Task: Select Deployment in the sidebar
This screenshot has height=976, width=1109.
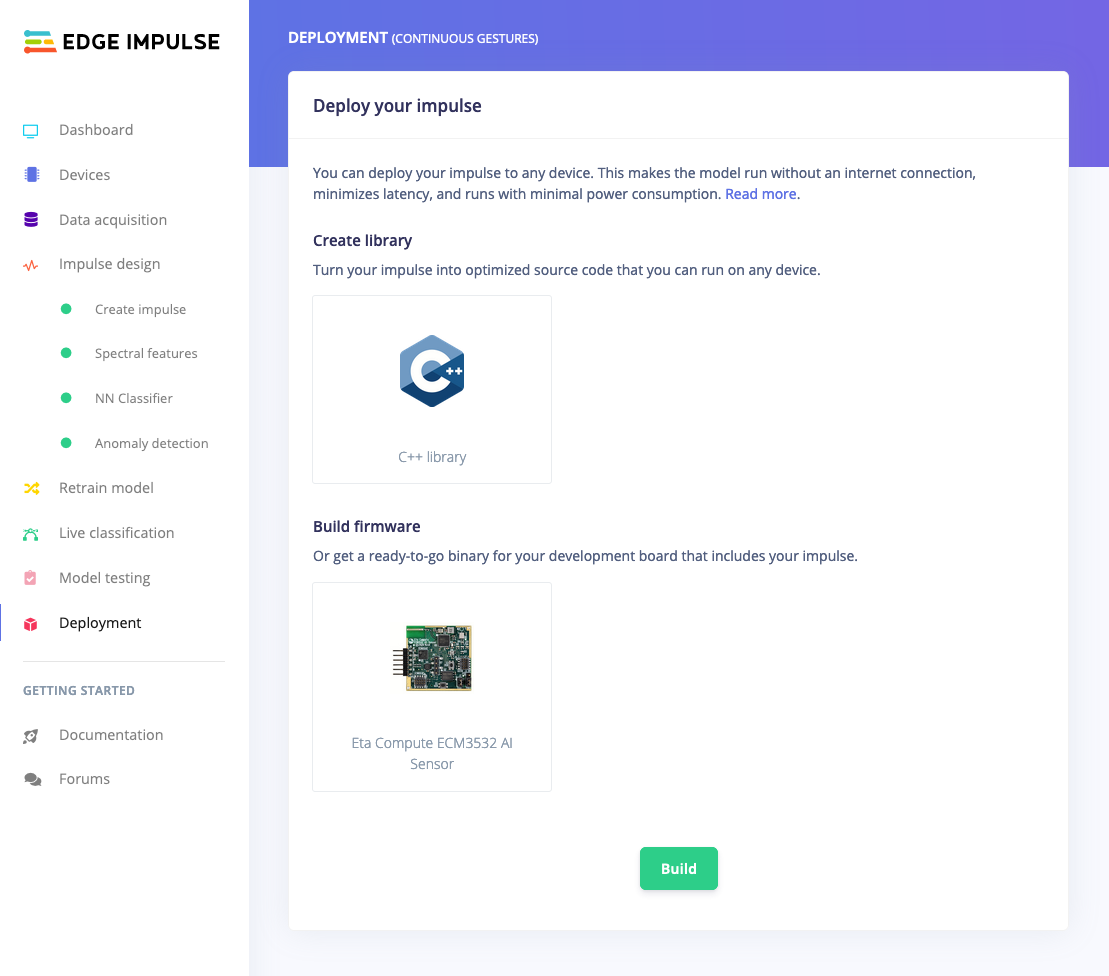Action: tap(100, 623)
